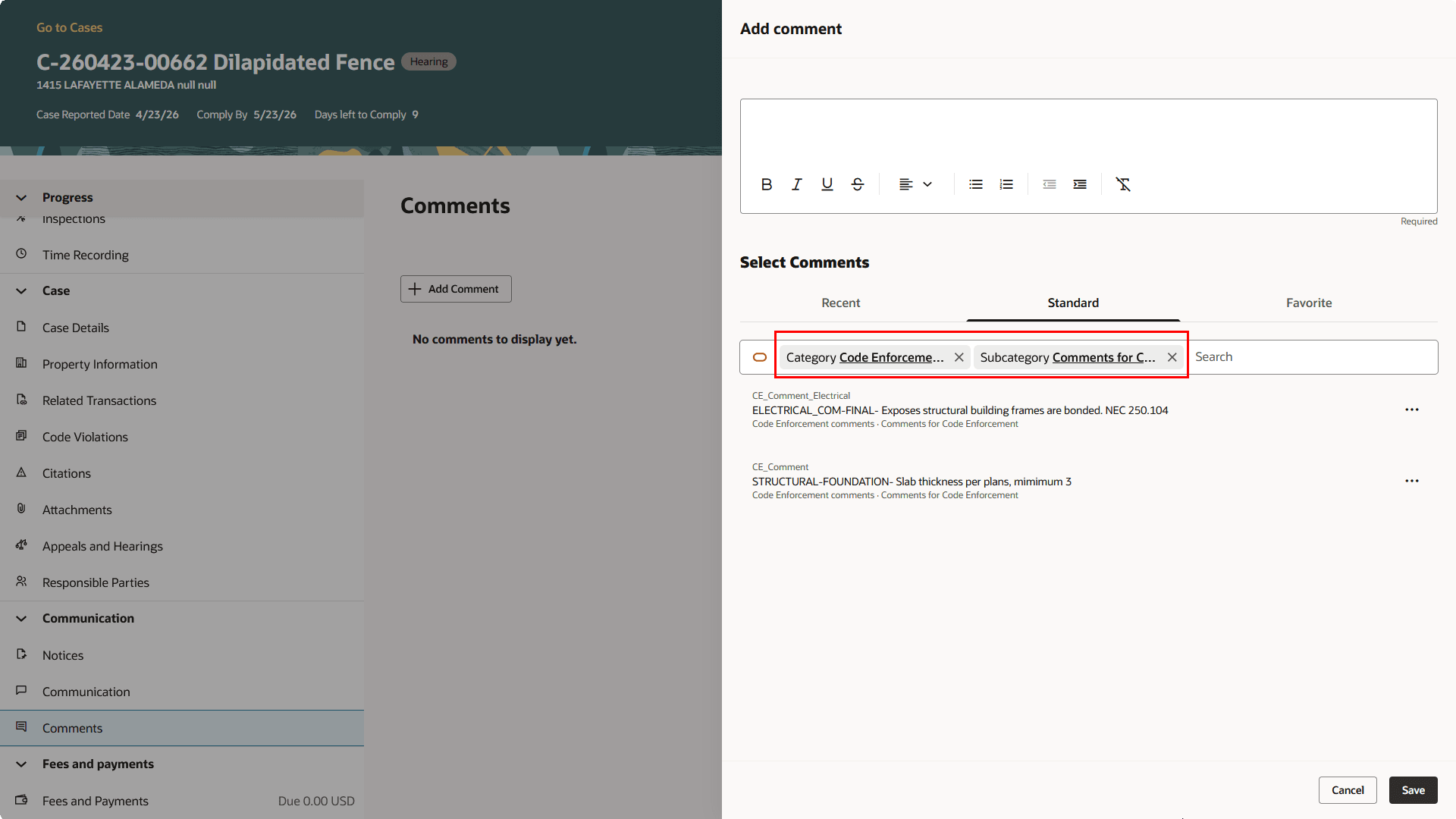The image size is (1456, 819).
Task: Click the Hearing status badge
Action: (x=428, y=61)
